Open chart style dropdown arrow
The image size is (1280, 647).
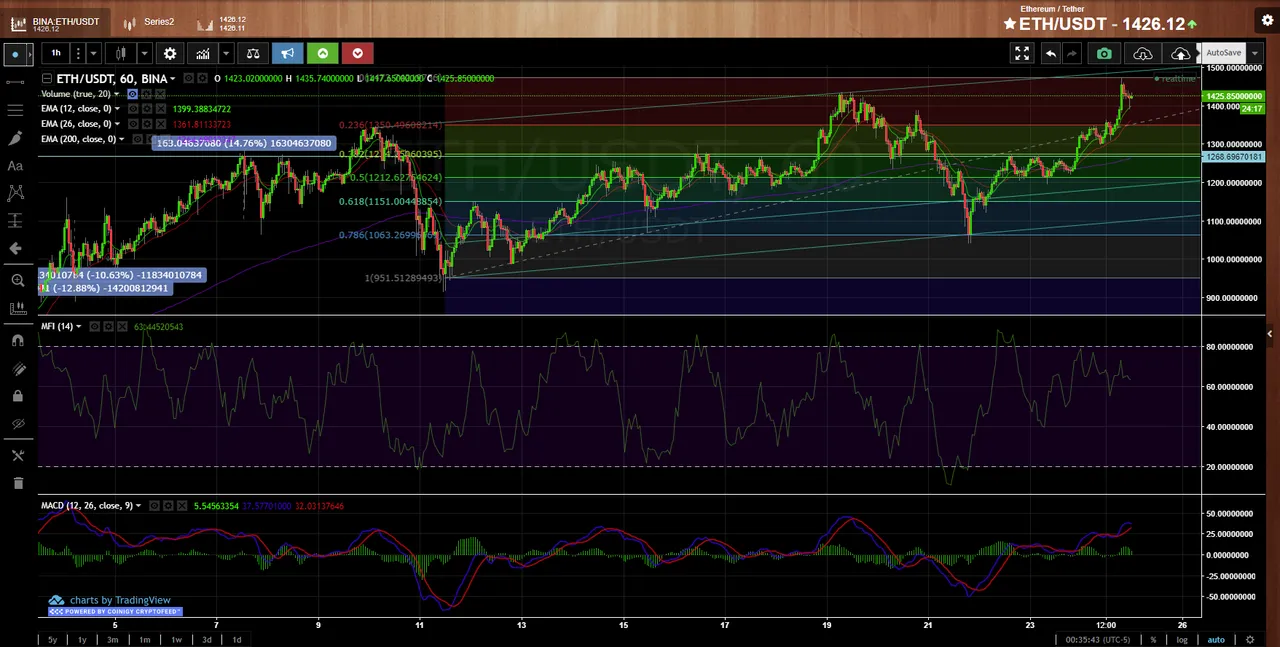click(144, 53)
